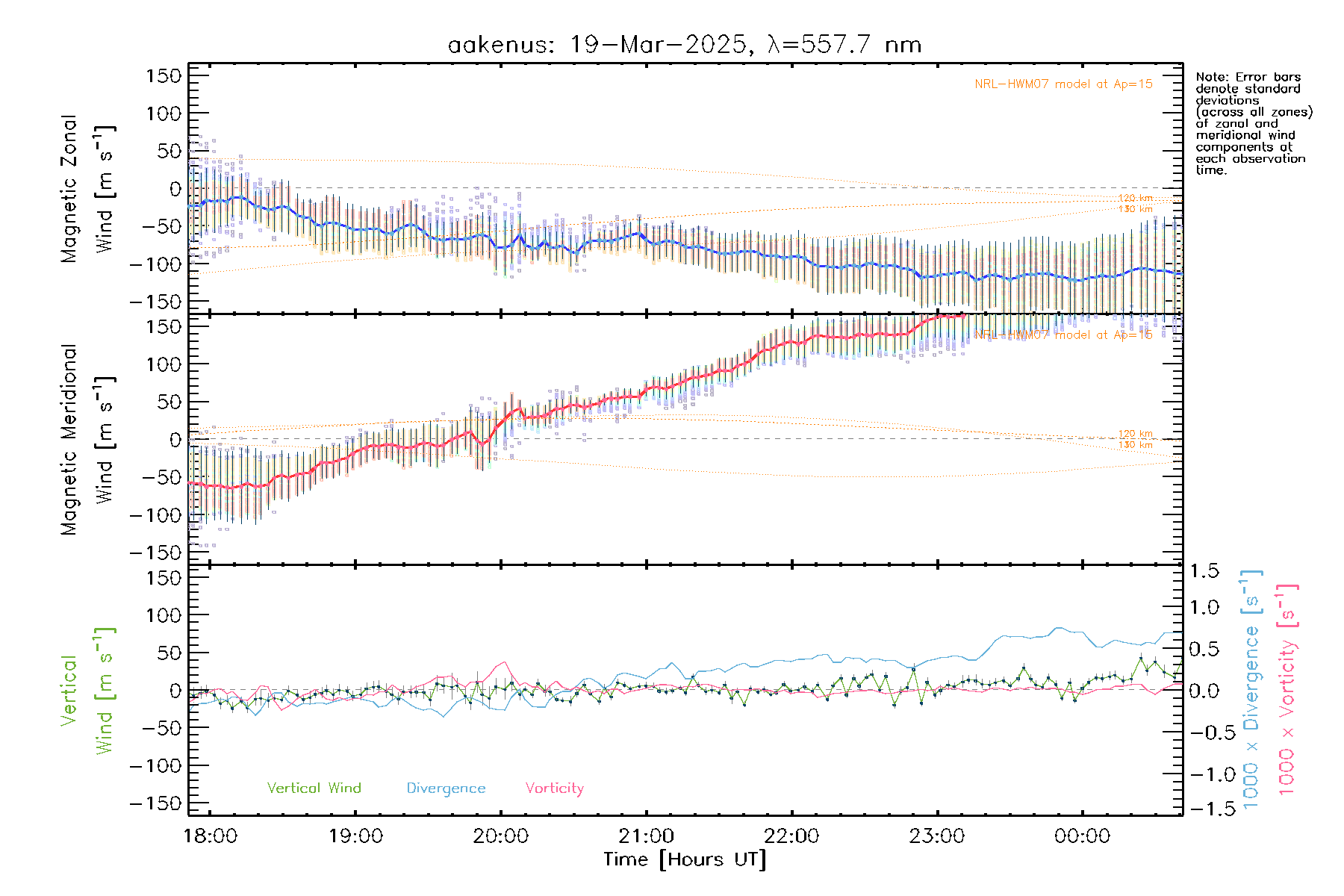Screen dimensions: 1344x896
Task: Select the 22:00 time axis tick label
Action: pos(791,836)
